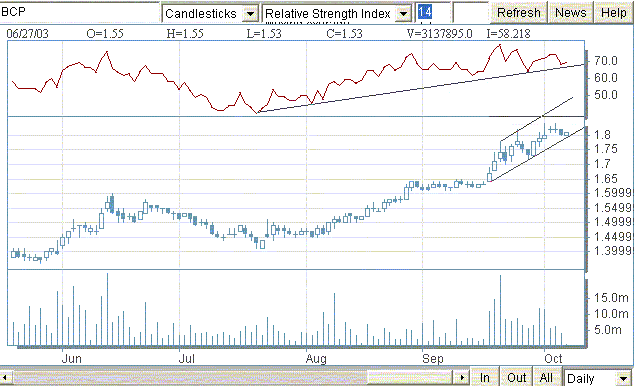This screenshot has width=636, height=386.
Task: Click the indicator period field showing 14
Action: tap(432, 13)
